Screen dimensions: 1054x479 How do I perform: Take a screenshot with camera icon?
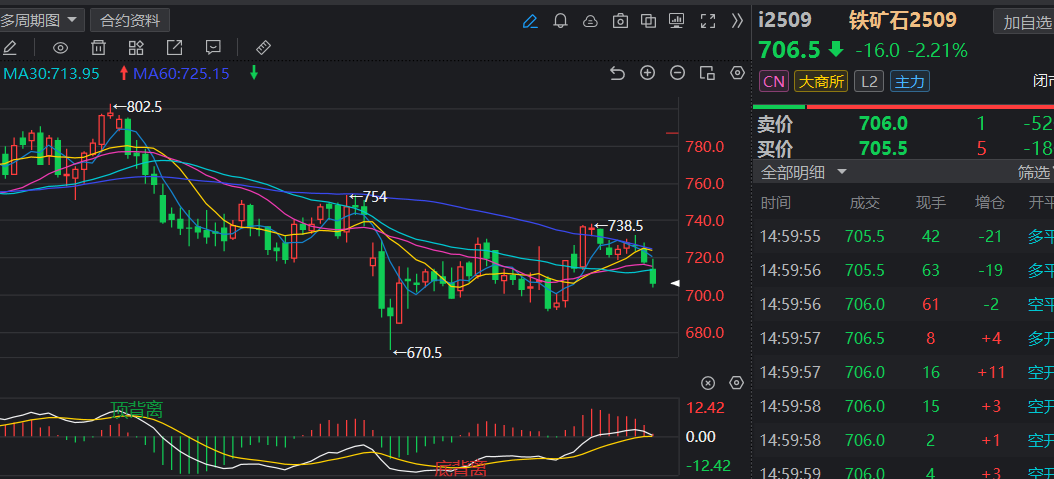(x=620, y=21)
